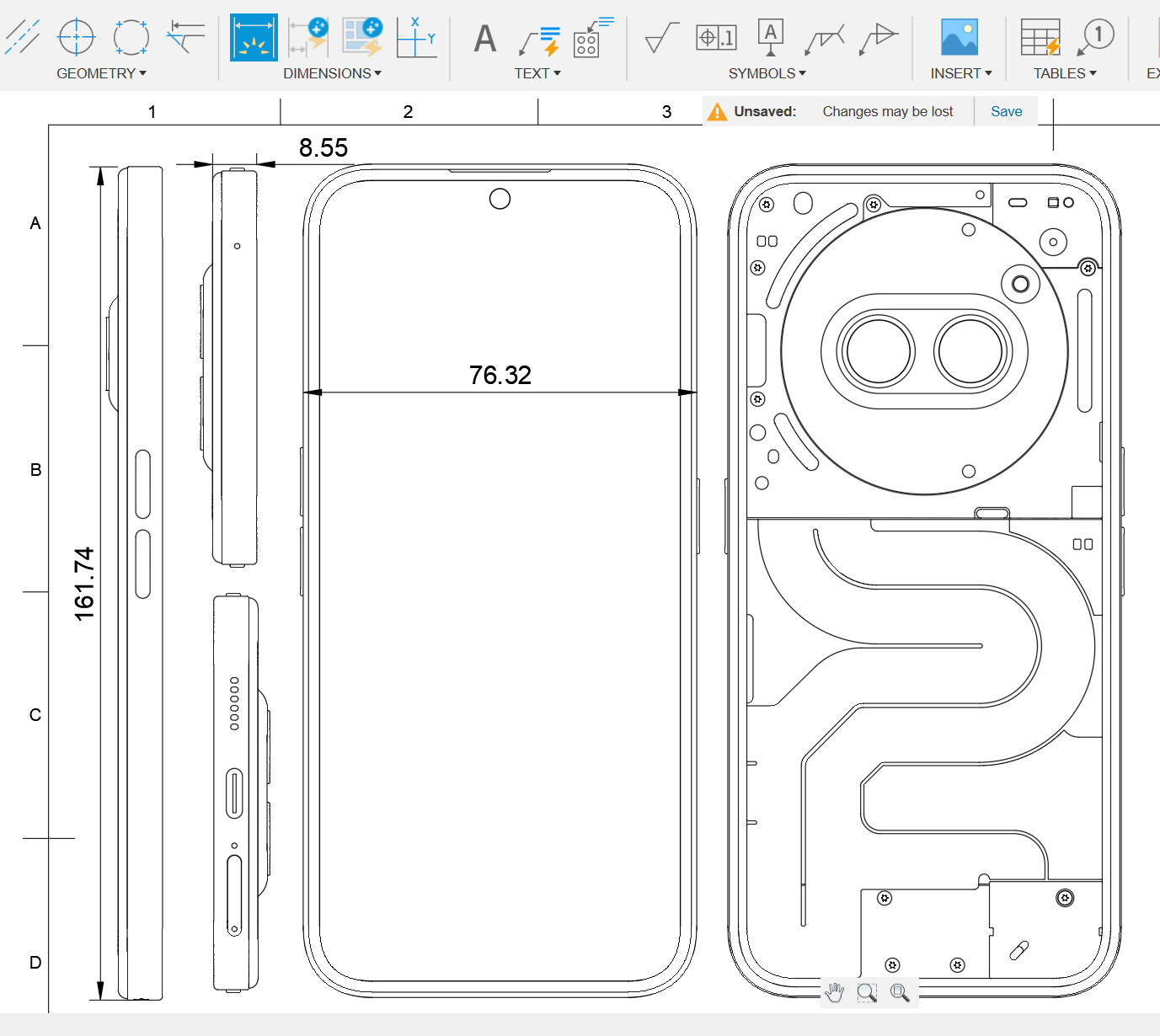The height and width of the screenshot is (1036, 1160).
Task: Pick the Surface Texture symbol tool
Action: click(661, 38)
